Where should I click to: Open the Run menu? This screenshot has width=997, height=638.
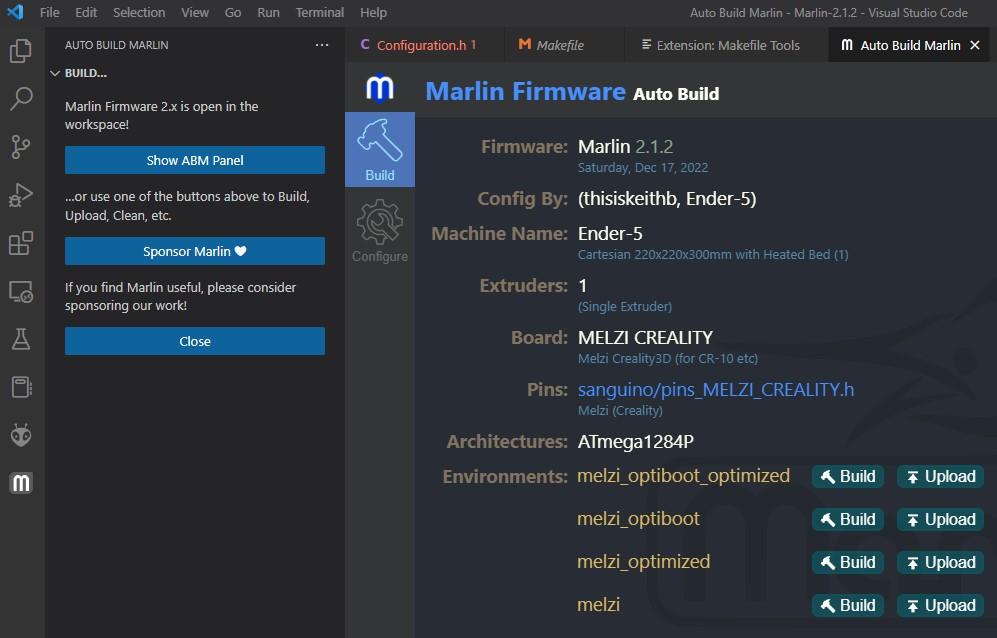pyautogui.click(x=268, y=12)
